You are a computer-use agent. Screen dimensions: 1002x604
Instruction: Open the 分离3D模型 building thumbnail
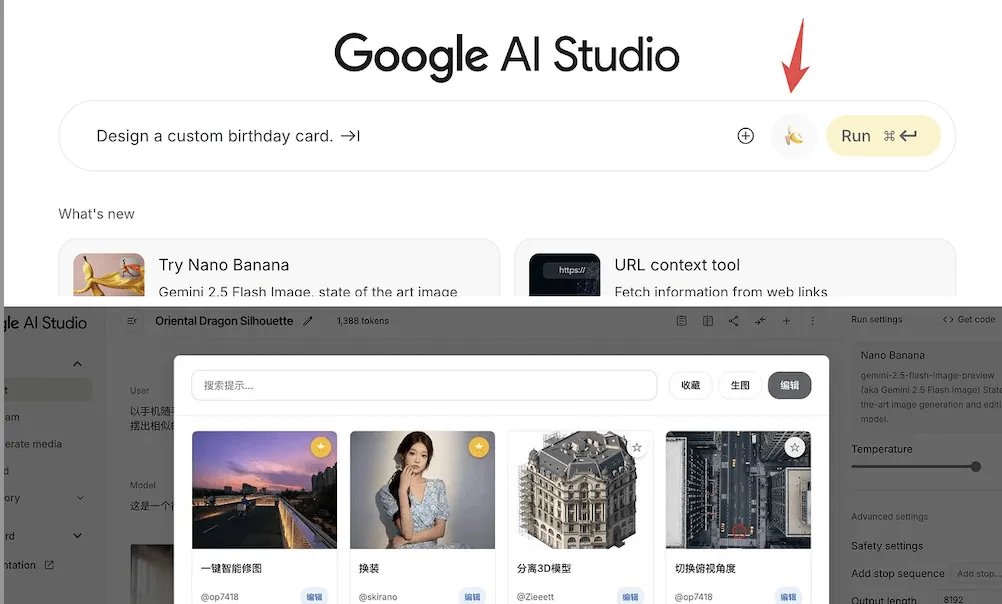pos(580,490)
